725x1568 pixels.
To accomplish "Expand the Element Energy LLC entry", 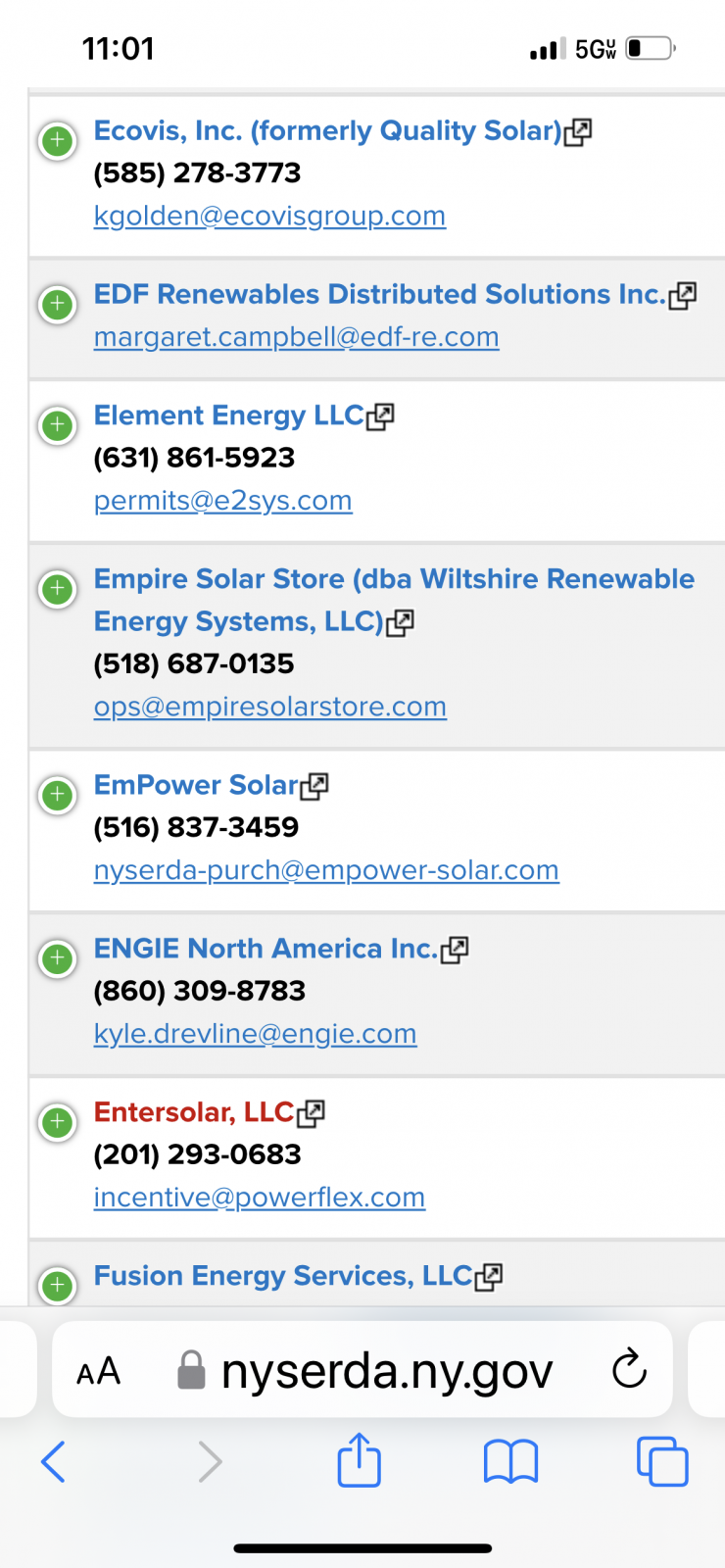I will 57,426.
